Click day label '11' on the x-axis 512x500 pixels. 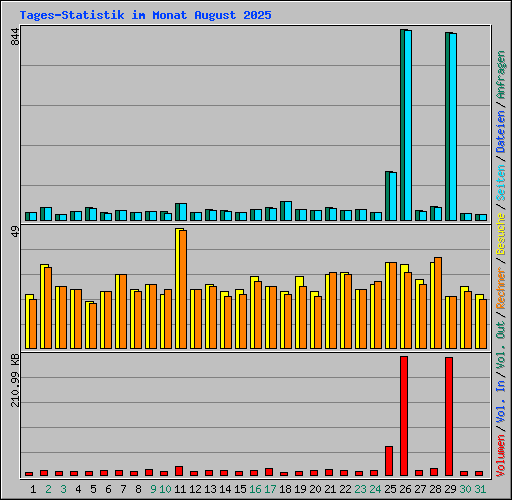point(180,489)
